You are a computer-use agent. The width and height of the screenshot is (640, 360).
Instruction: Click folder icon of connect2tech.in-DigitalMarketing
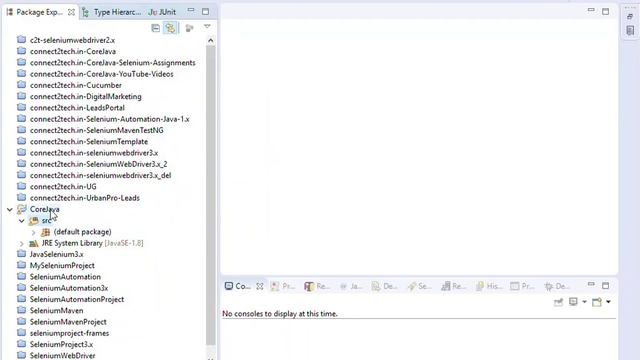22,96
